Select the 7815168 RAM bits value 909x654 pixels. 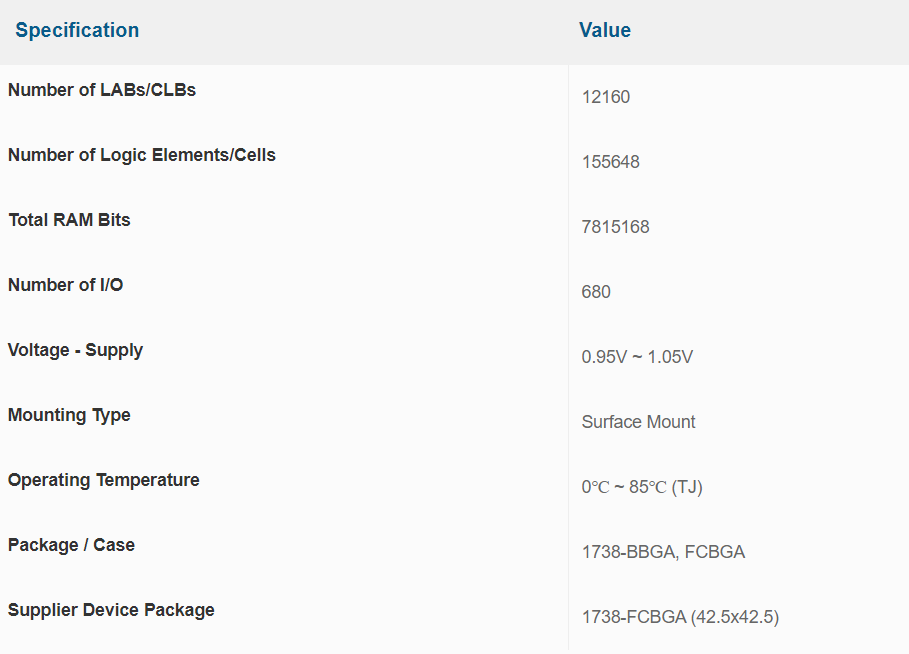coord(615,227)
